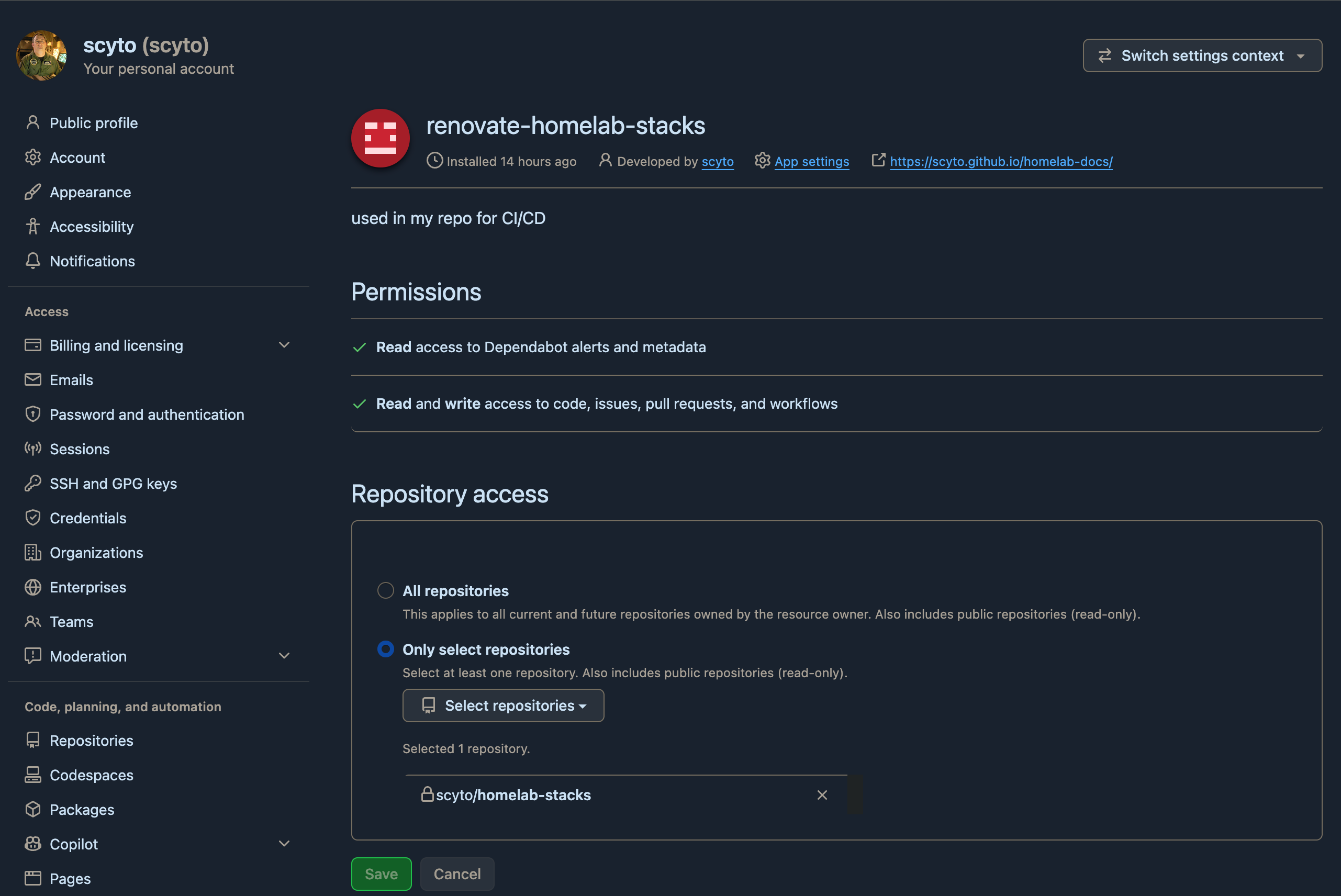Click the gear icon beside App settings
The image size is (1341, 896).
click(762, 161)
